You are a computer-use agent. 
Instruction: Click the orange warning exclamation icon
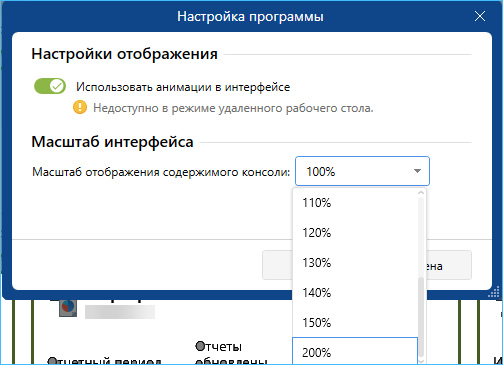pos(80,107)
